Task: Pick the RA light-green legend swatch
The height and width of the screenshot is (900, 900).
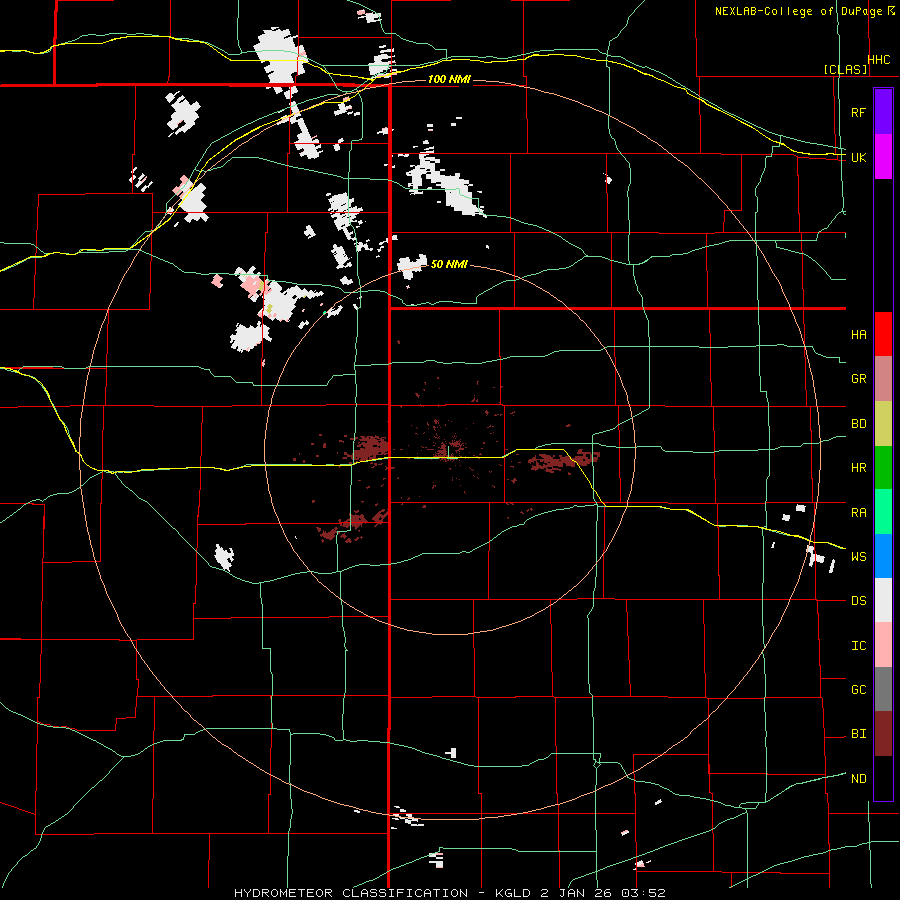Action: (x=883, y=512)
